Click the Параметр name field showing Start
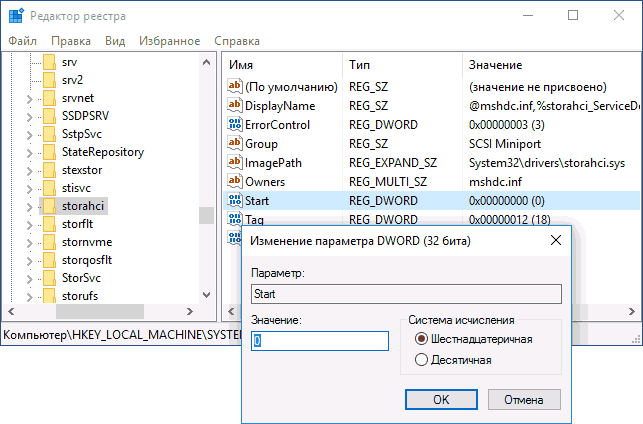Viewport: 643px width, 424px height. pyautogui.click(x=406, y=294)
